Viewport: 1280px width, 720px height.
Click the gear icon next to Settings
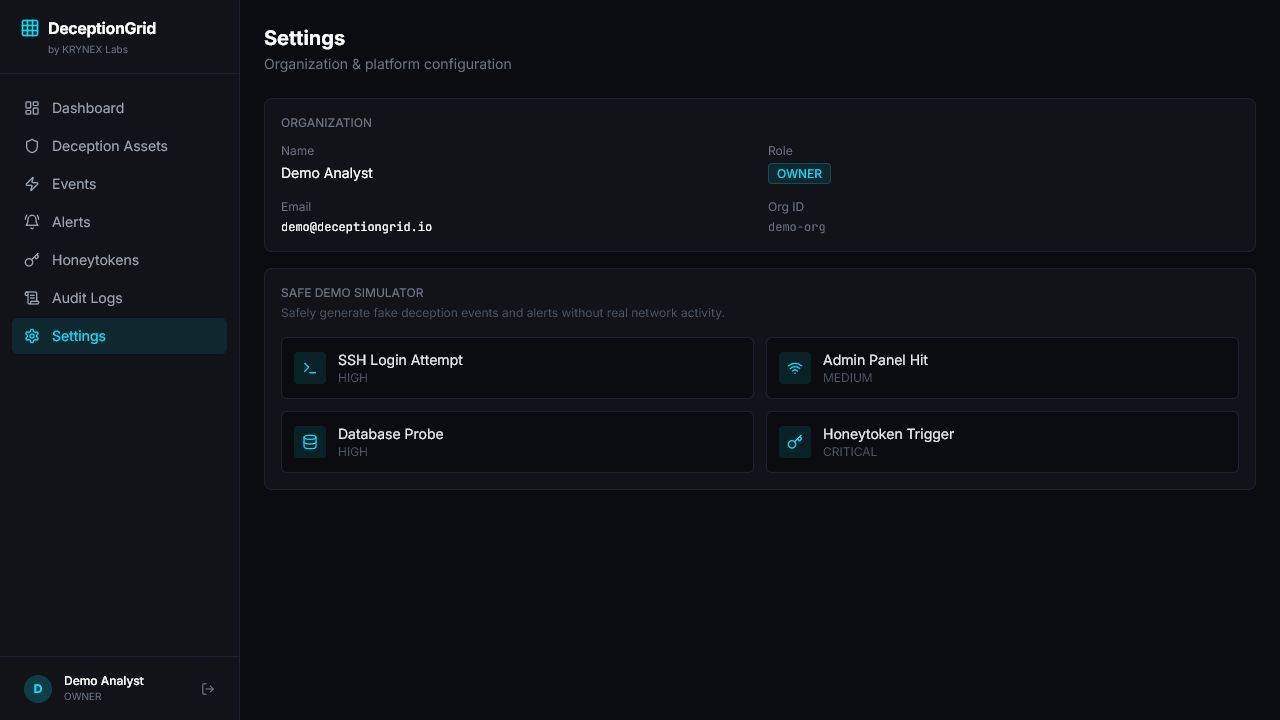point(32,336)
